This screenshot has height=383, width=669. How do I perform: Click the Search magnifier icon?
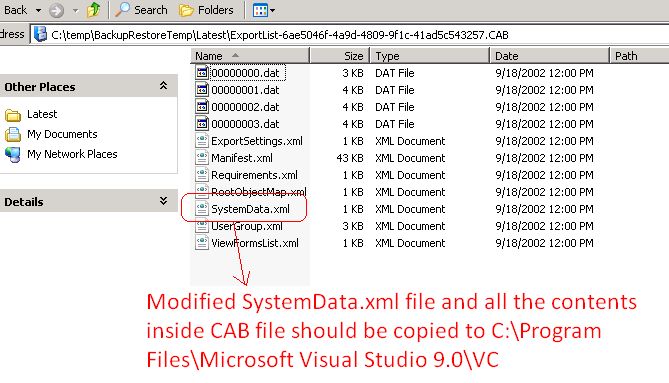coord(122,10)
